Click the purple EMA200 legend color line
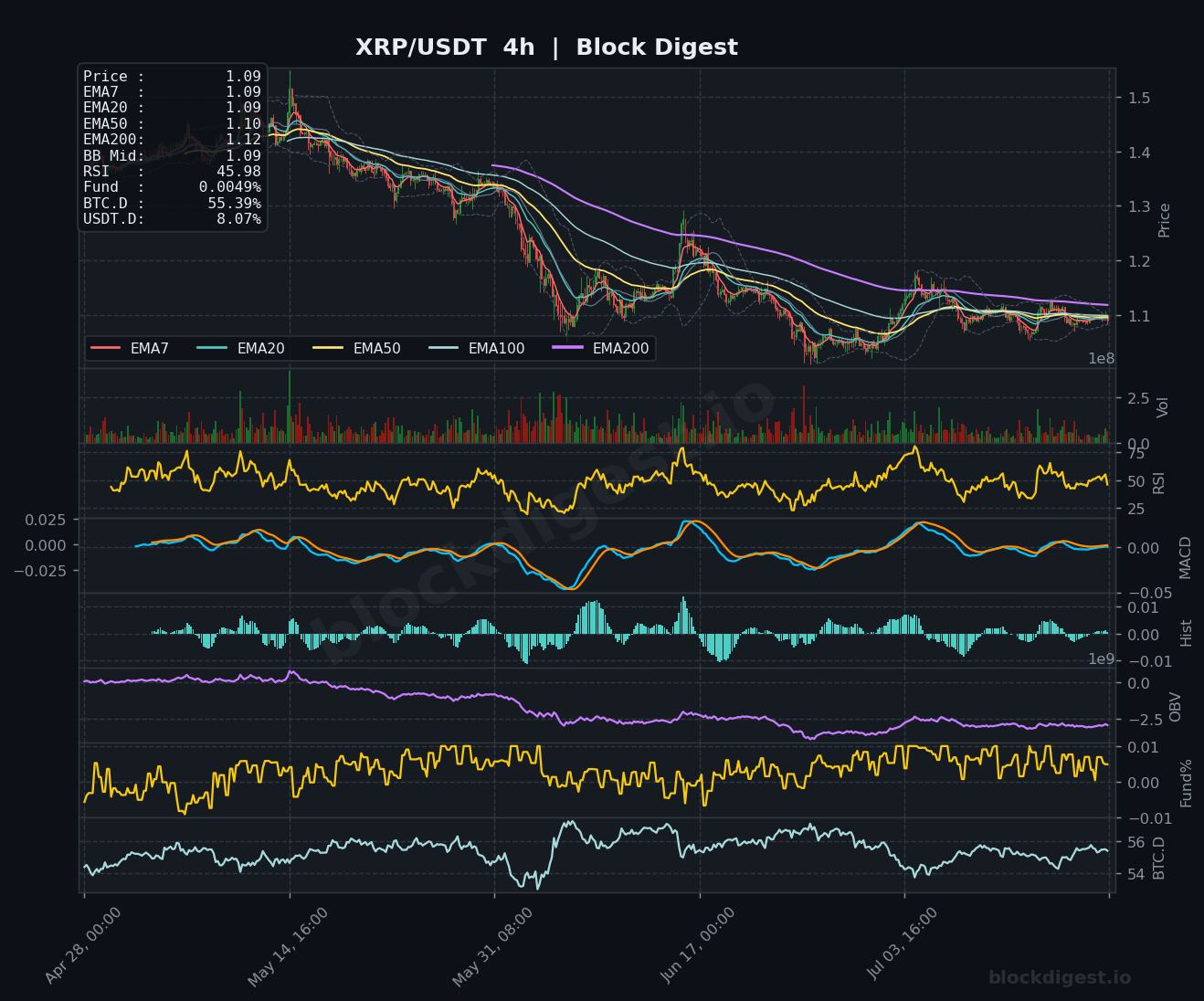The height and width of the screenshot is (1001, 1204). [x=568, y=348]
